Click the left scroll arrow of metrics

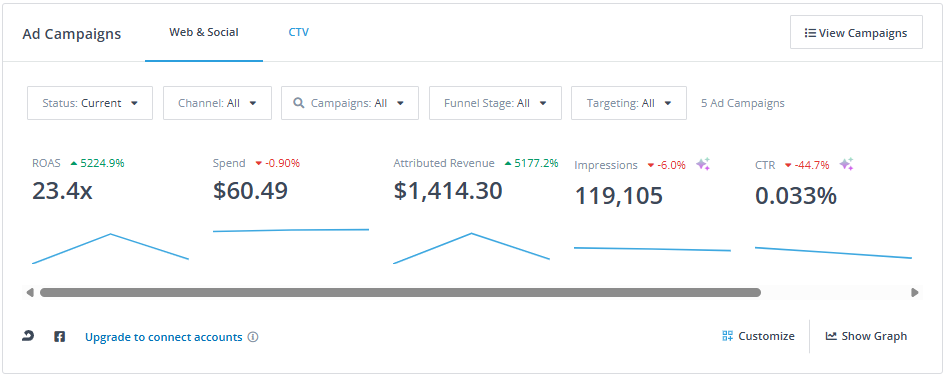[30, 293]
